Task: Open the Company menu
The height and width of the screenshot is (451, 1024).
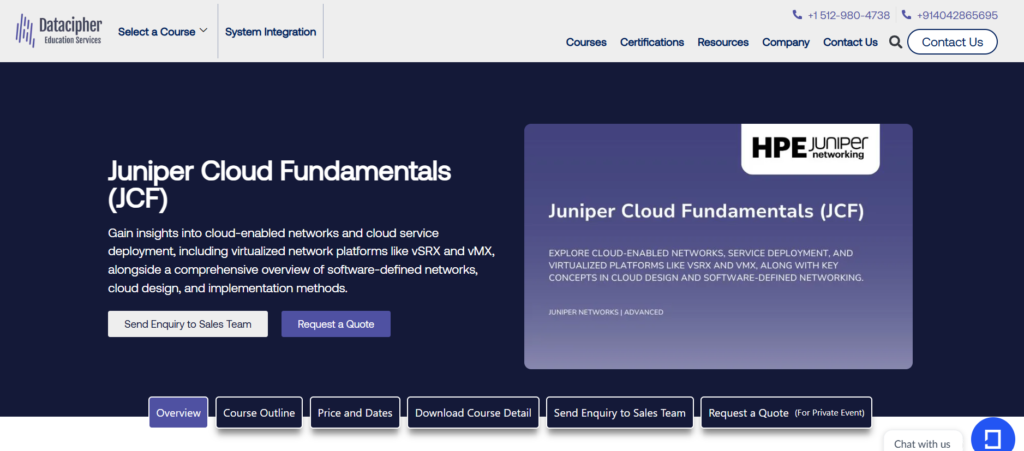Action: 786,42
